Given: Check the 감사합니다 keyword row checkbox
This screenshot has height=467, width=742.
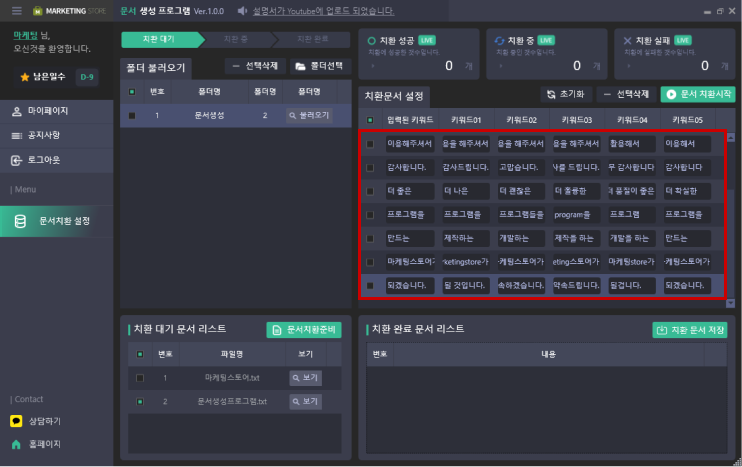Looking at the screenshot, I should click(370, 167).
